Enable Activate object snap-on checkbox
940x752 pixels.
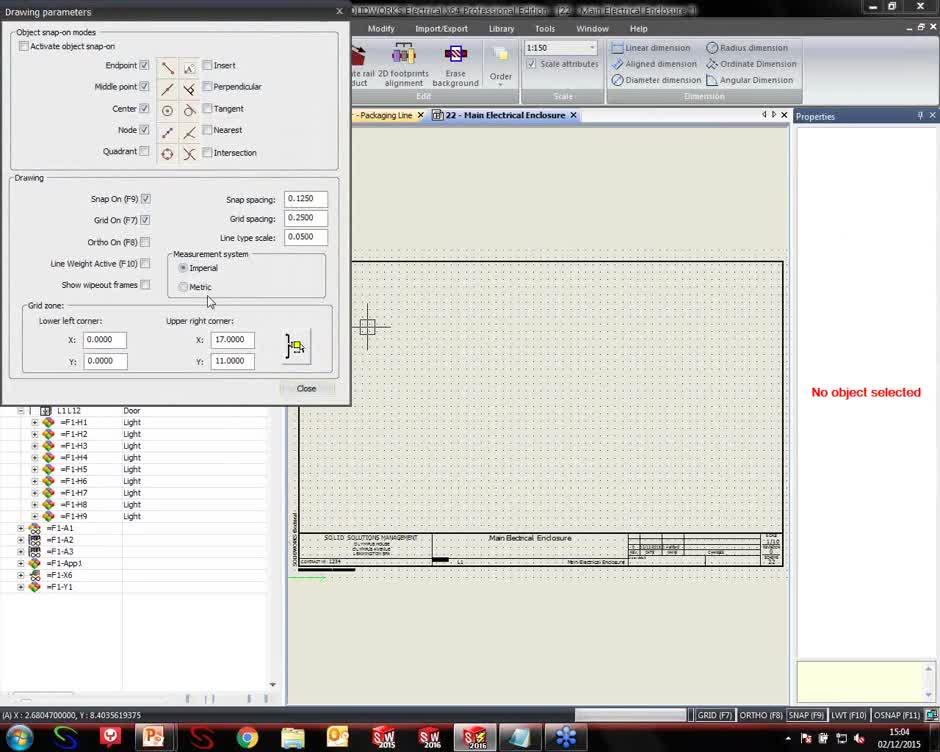24,46
